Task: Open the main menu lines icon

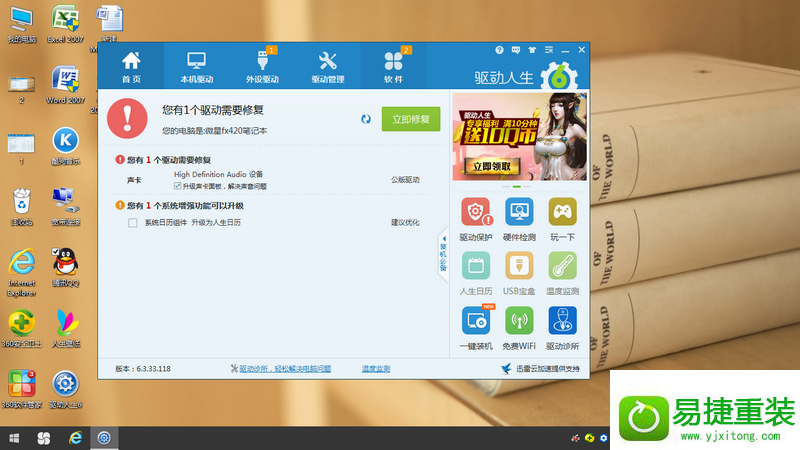Action: (549, 50)
